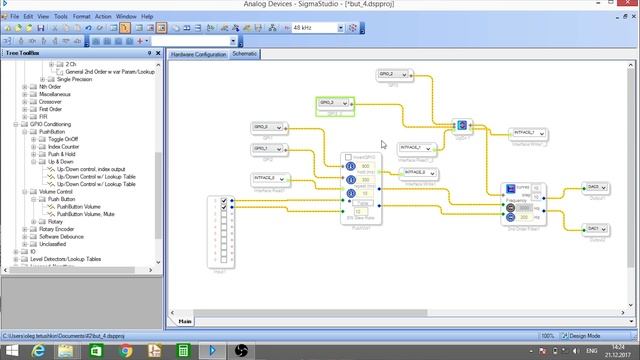Viewport: 640px width, 360px height.
Task: Click the multiplexer block's blue icon
Action: (462, 125)
